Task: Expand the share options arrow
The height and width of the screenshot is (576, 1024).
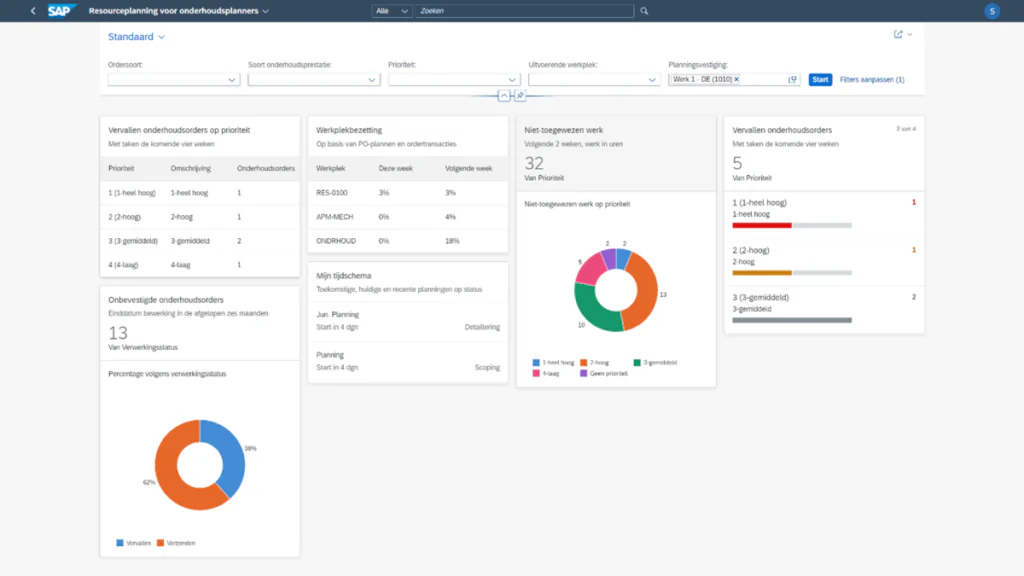Action: click(x=910, y=34)
